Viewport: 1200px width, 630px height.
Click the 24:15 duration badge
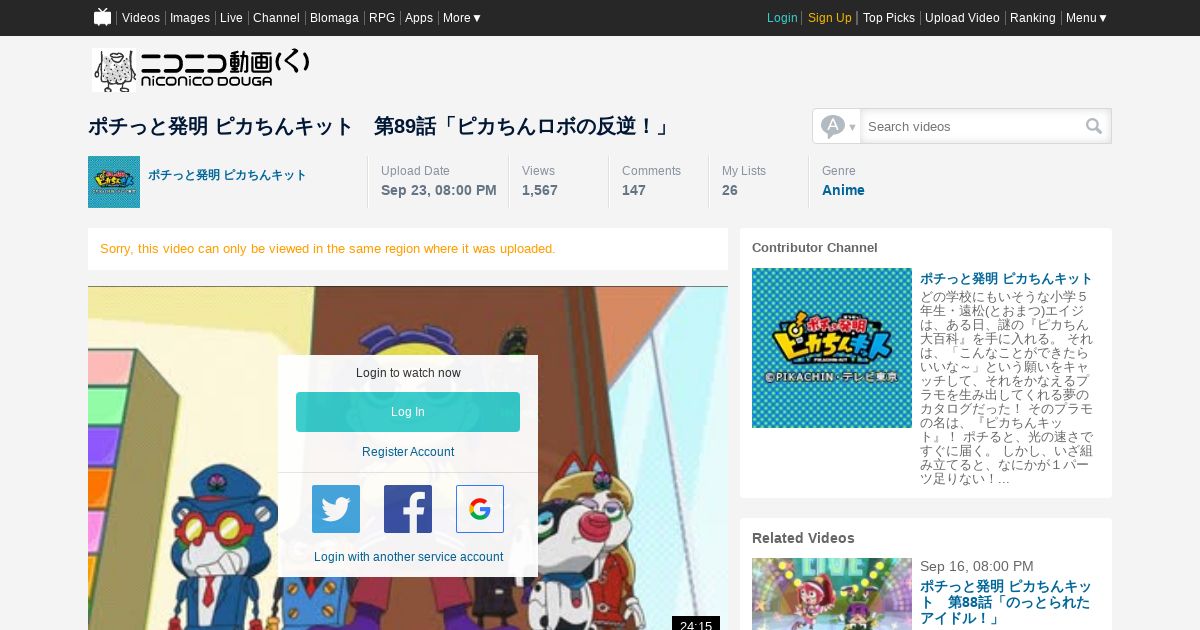[x=696, y=624]
